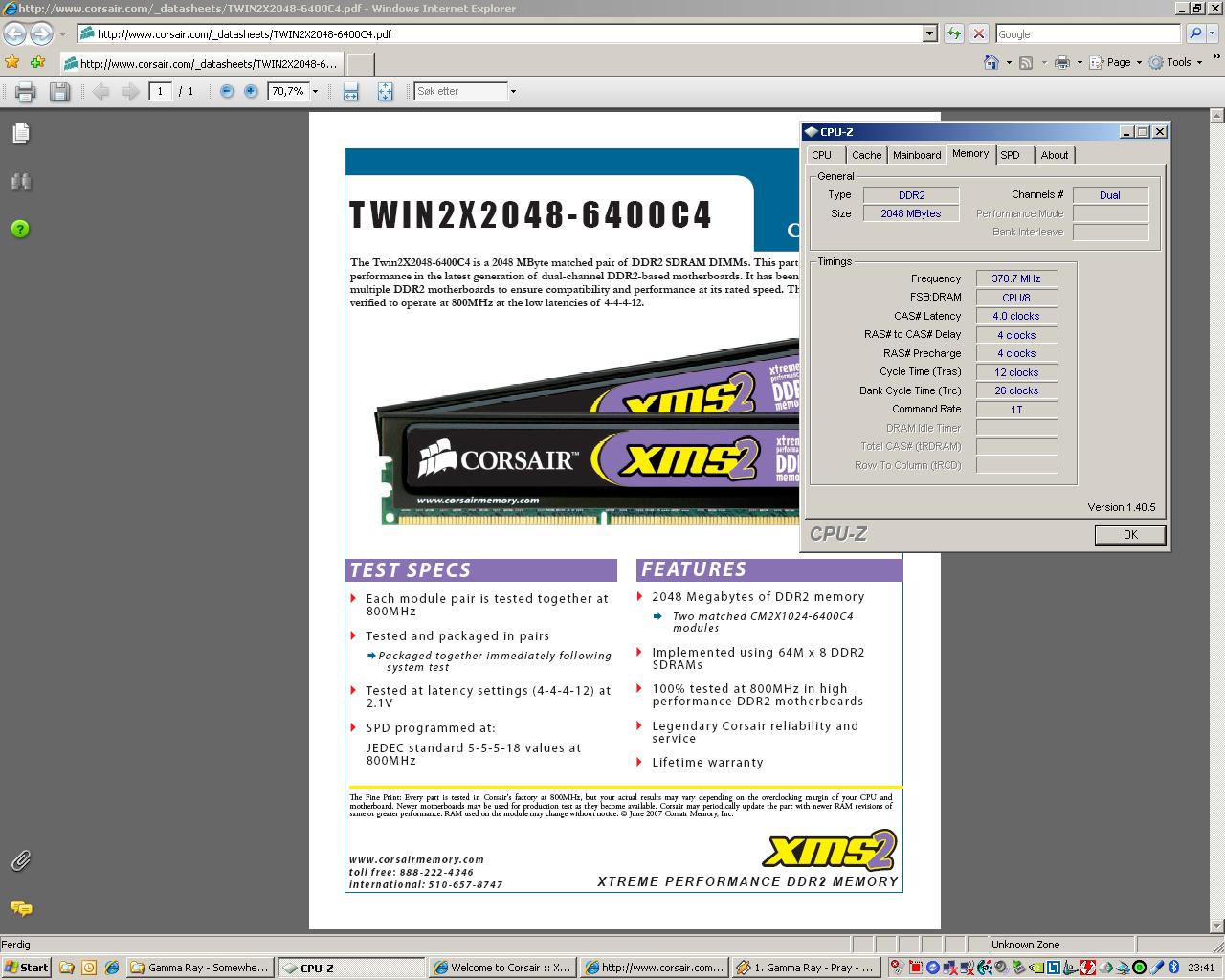Switch to Gamma Ray - Pray player window

click(805, 968)
